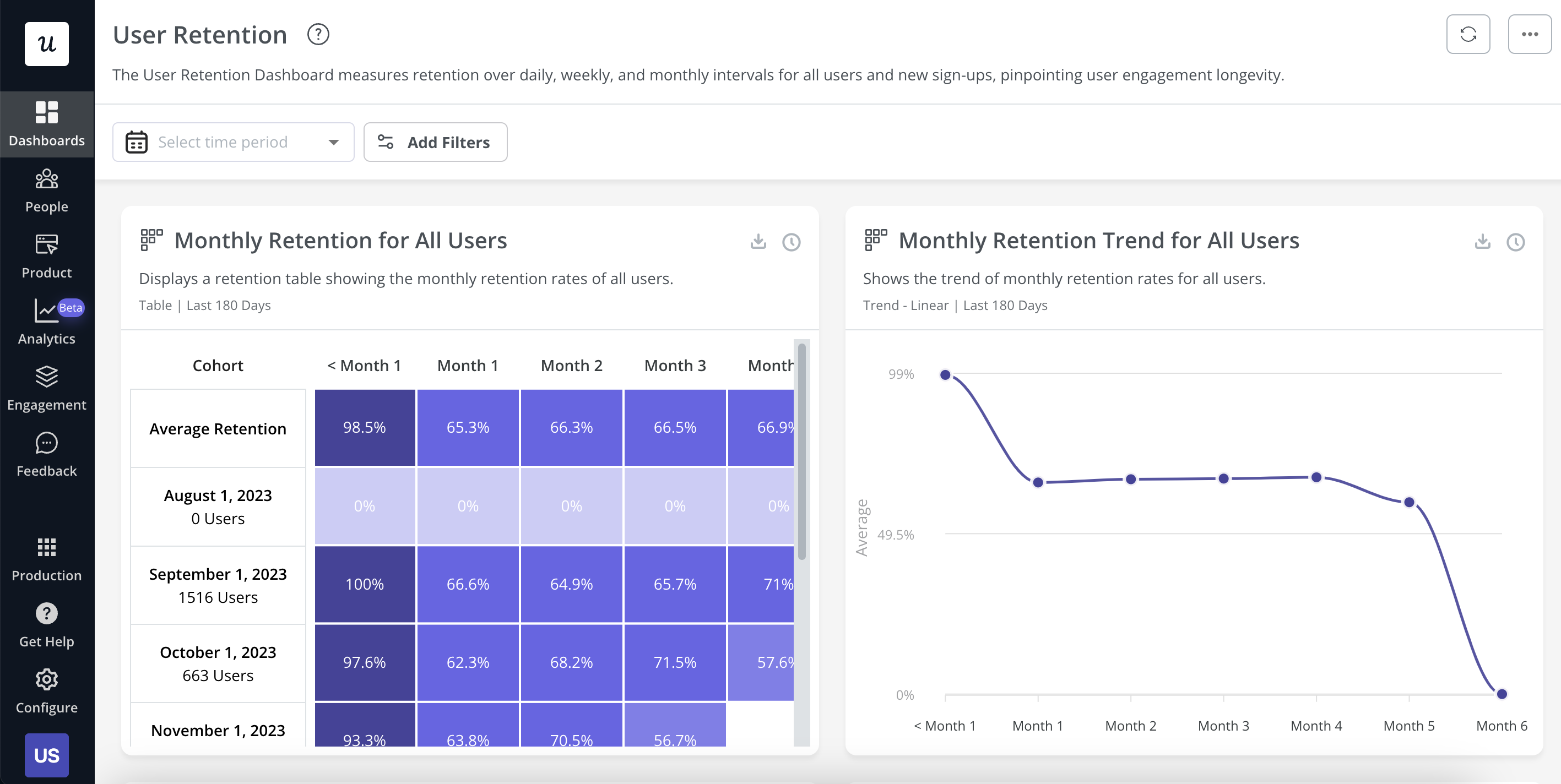1561x784 pixels.
Task: Refresh the User Retention dashboard
Action: (x=1468, y=35)
